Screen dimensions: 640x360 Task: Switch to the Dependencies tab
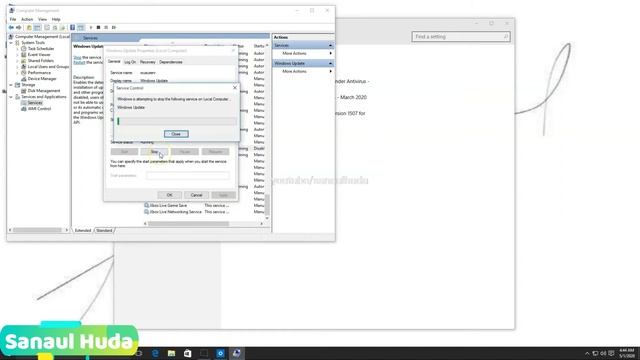pyautogui.click(x=171, y=62)
